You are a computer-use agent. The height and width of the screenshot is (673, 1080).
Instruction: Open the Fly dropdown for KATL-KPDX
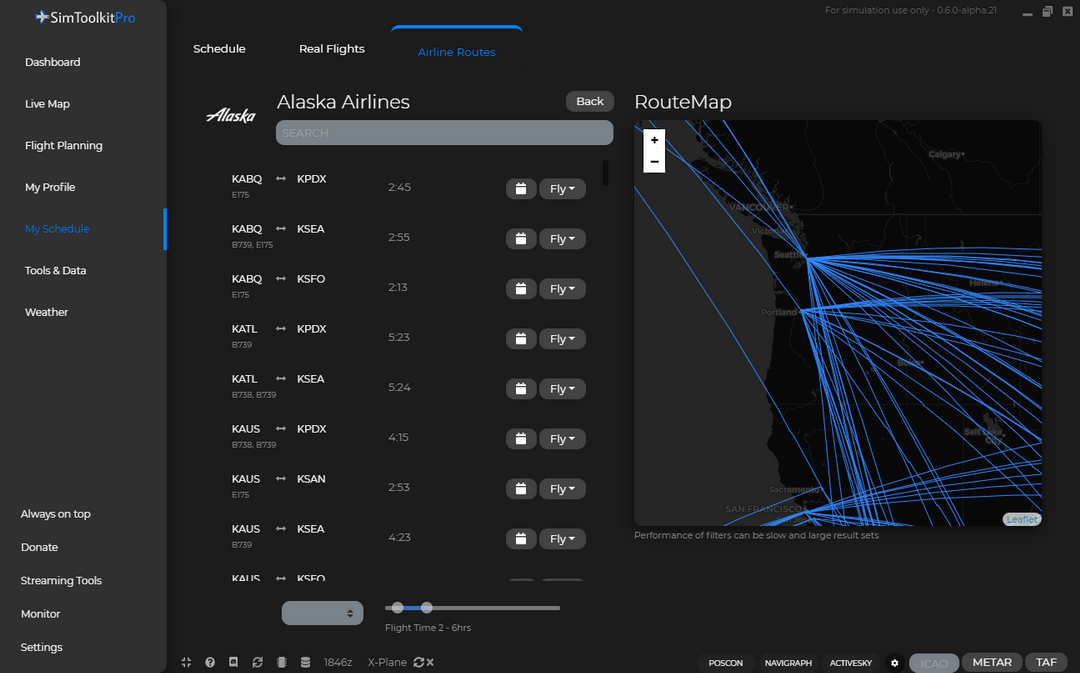click(x=562, y=338)
